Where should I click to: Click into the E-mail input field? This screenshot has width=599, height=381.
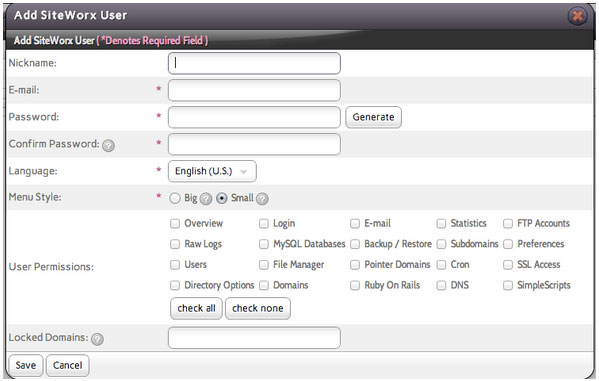[x=254, y=91]
